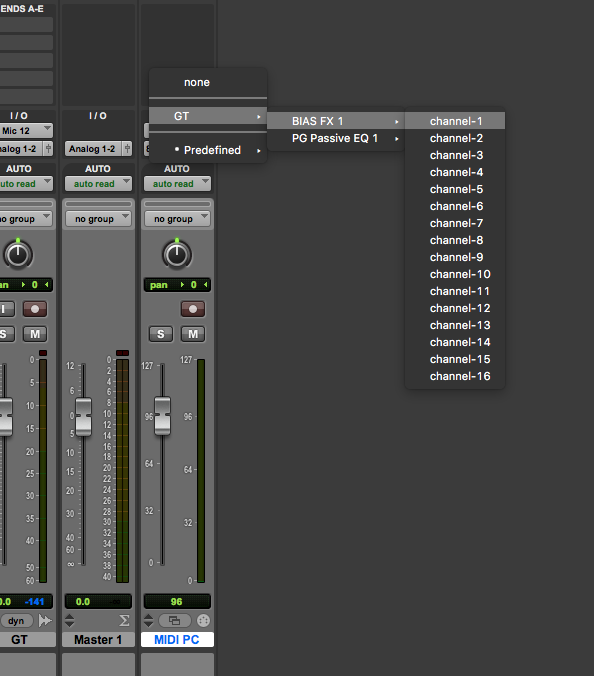
Task: Click the pan knob on the GT strip
Action: pos(18,255)
